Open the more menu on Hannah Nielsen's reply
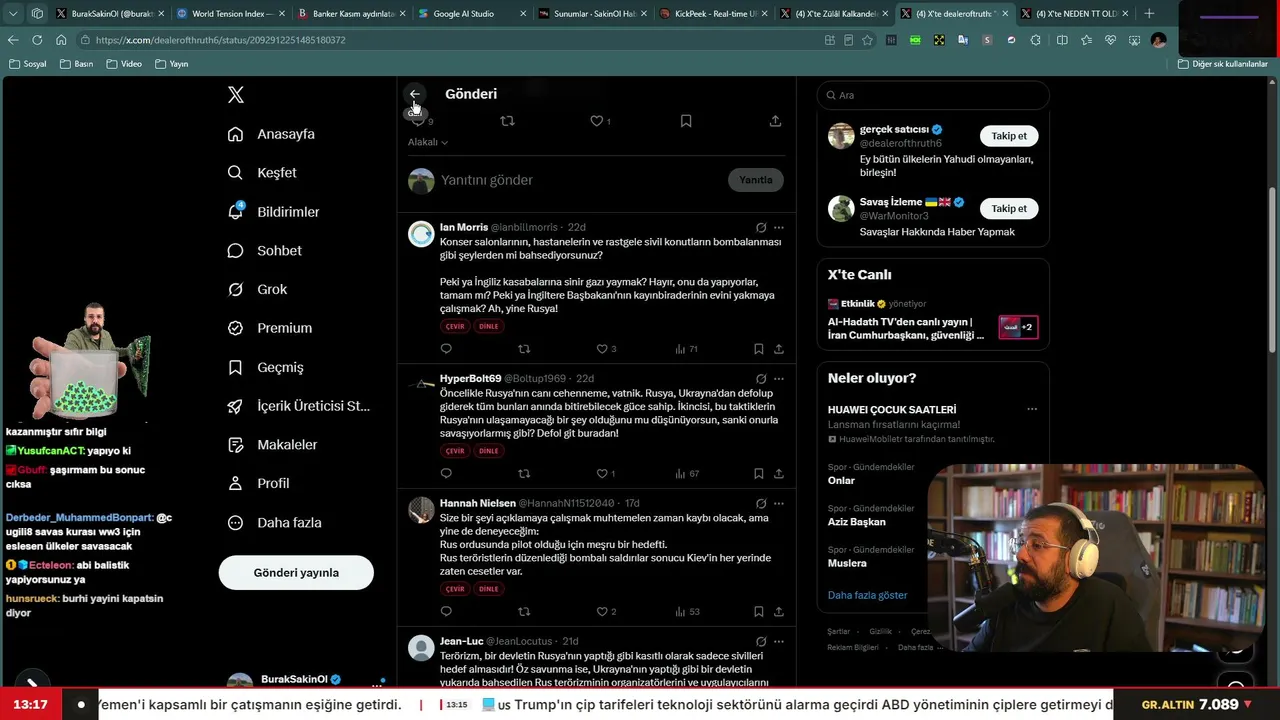The image size is (1280, 720). 779,504
